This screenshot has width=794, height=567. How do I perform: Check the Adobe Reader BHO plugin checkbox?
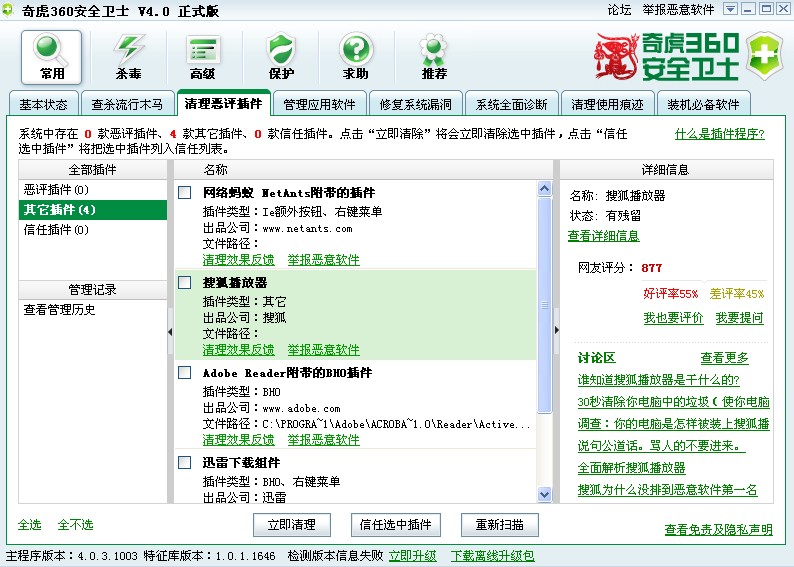coord(185,373)
